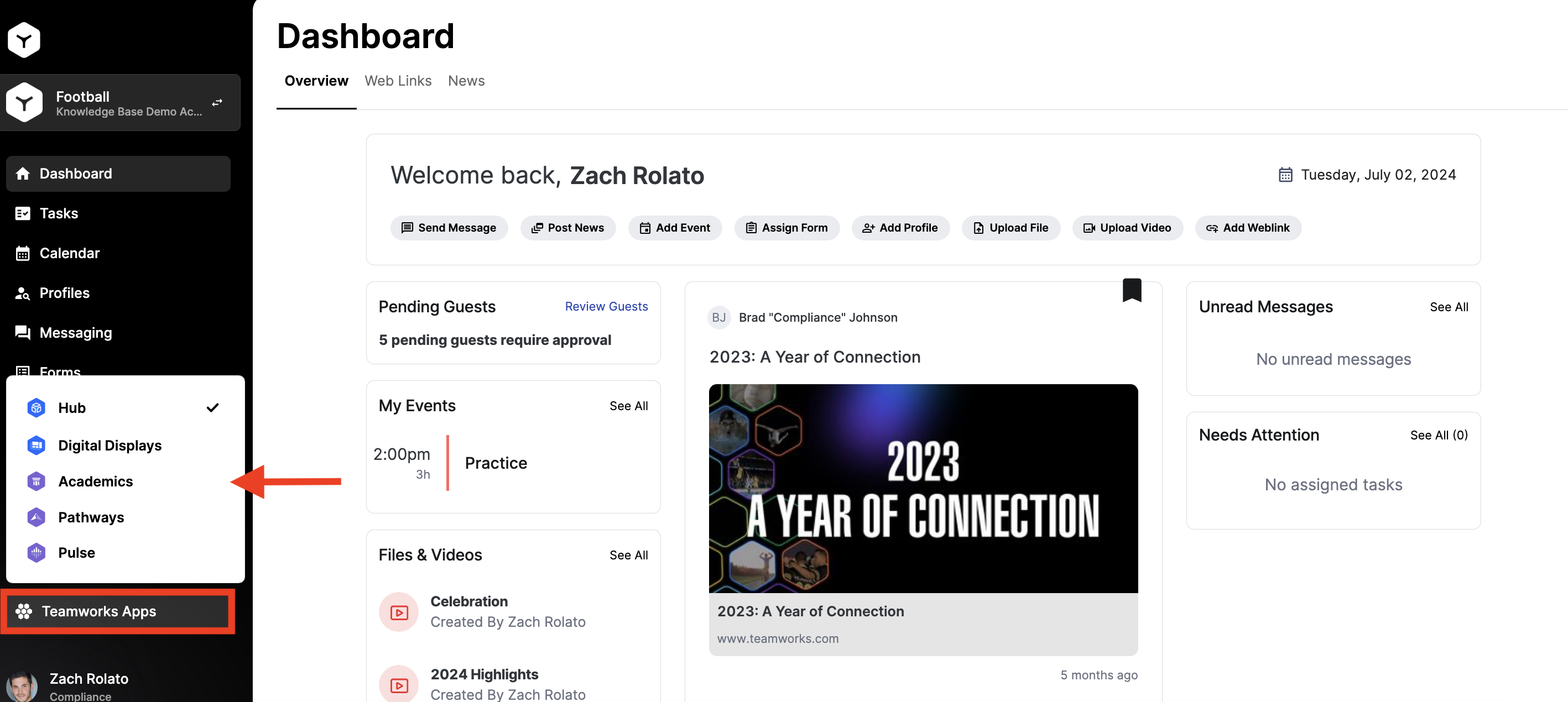The image size is (1568, 702).
Task: Go to Calendar in the sidebar
Action: click(x=69, y=253)
